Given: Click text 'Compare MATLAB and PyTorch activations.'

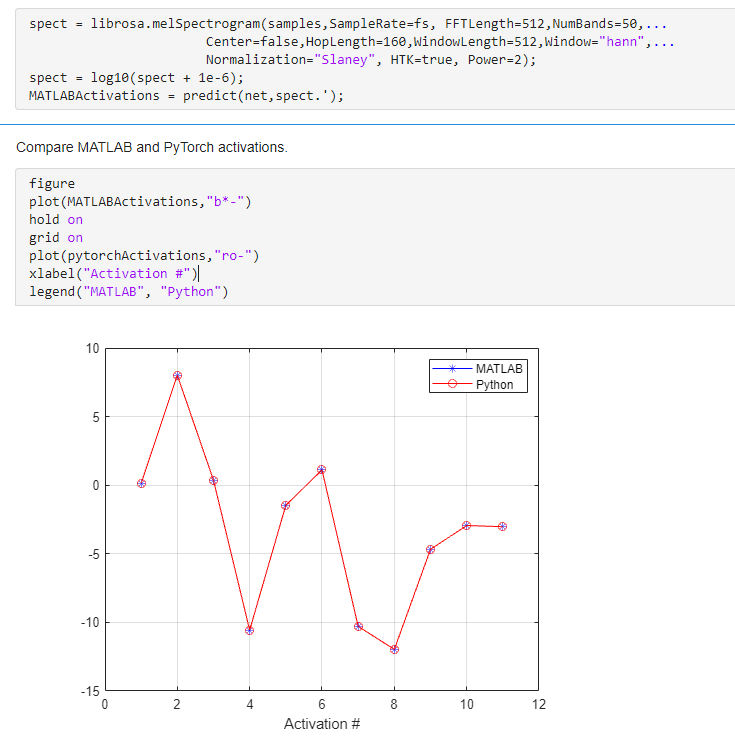Looking at the screenshot, I should pyautogui.click(x=152, y=147).
